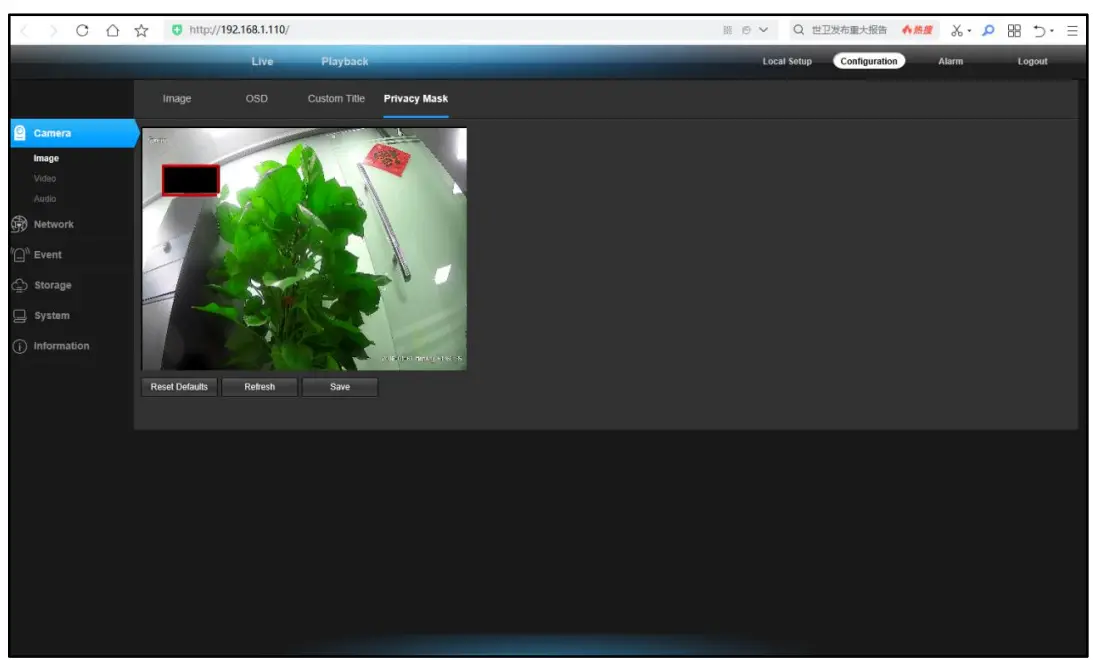1102x660 pixels.
Task: Click the Network globe icon
Action: point(19,224)
